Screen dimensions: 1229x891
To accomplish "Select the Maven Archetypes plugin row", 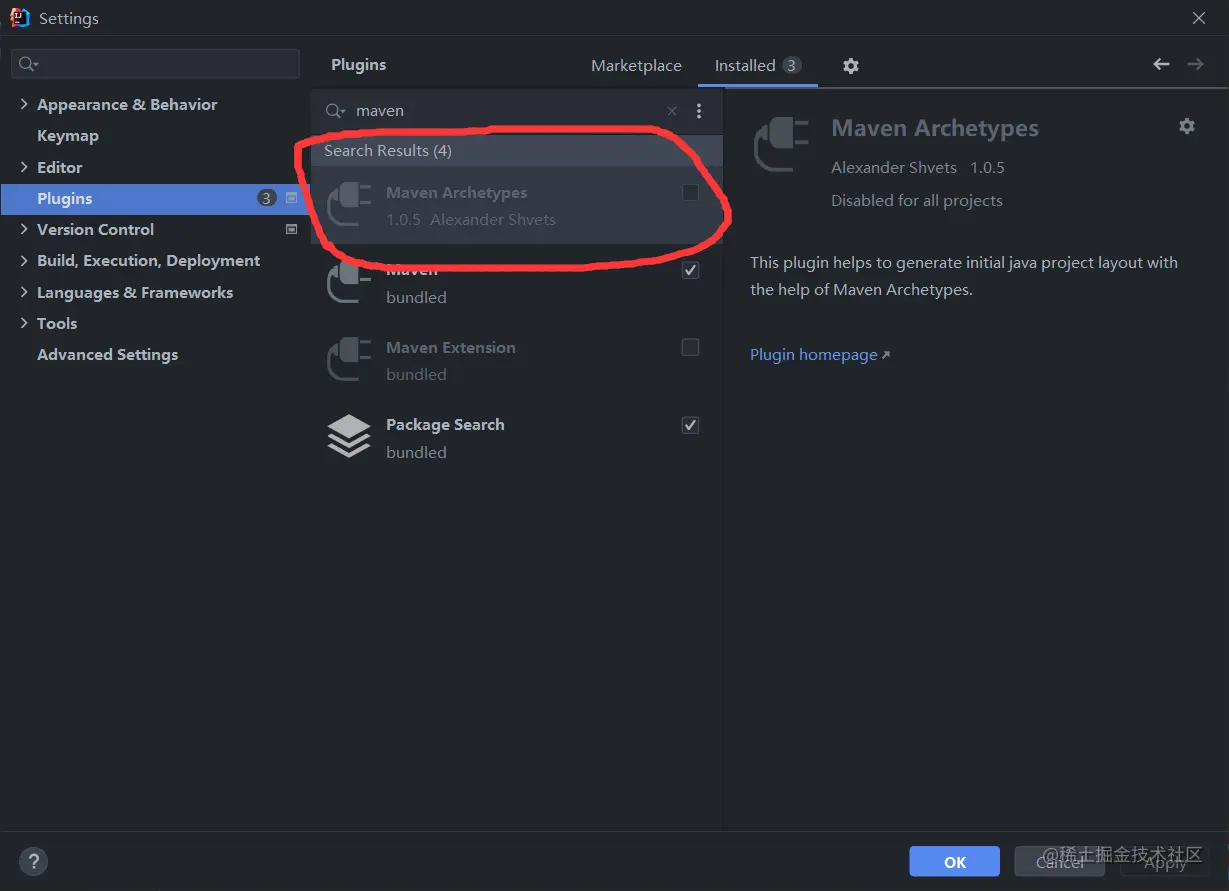I will click(516, 205).
